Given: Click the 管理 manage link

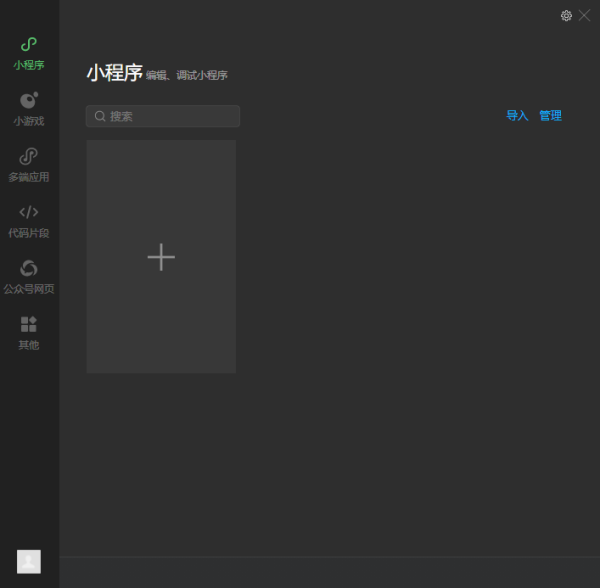Looking at the screenshot, I should click(550, 116).
